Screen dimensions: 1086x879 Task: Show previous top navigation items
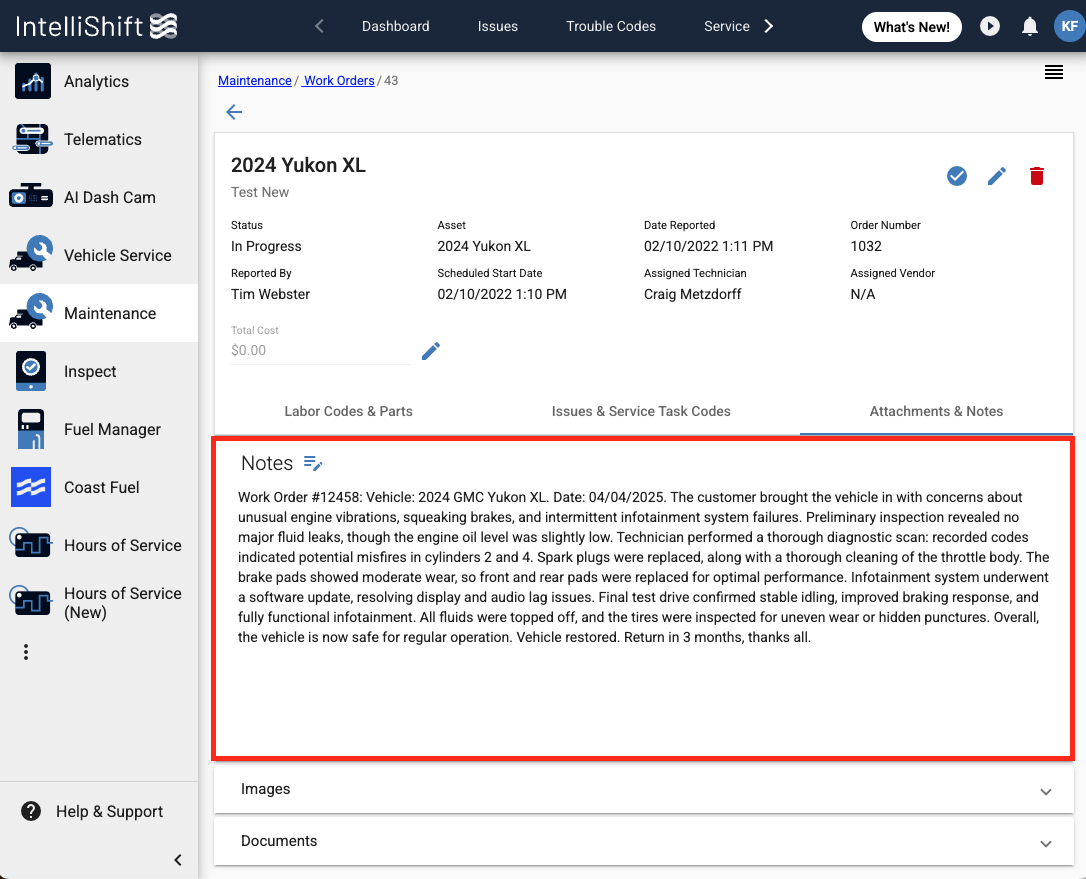tap(319, 26)
